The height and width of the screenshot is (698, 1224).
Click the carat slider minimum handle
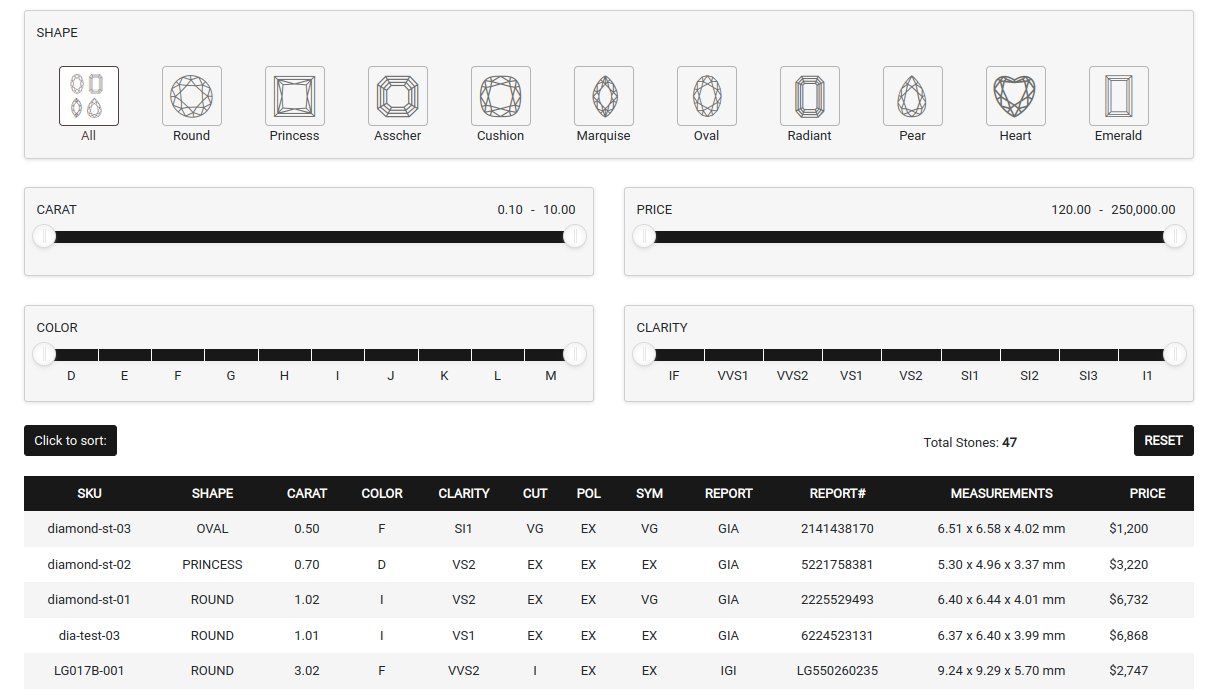[44, 237]
